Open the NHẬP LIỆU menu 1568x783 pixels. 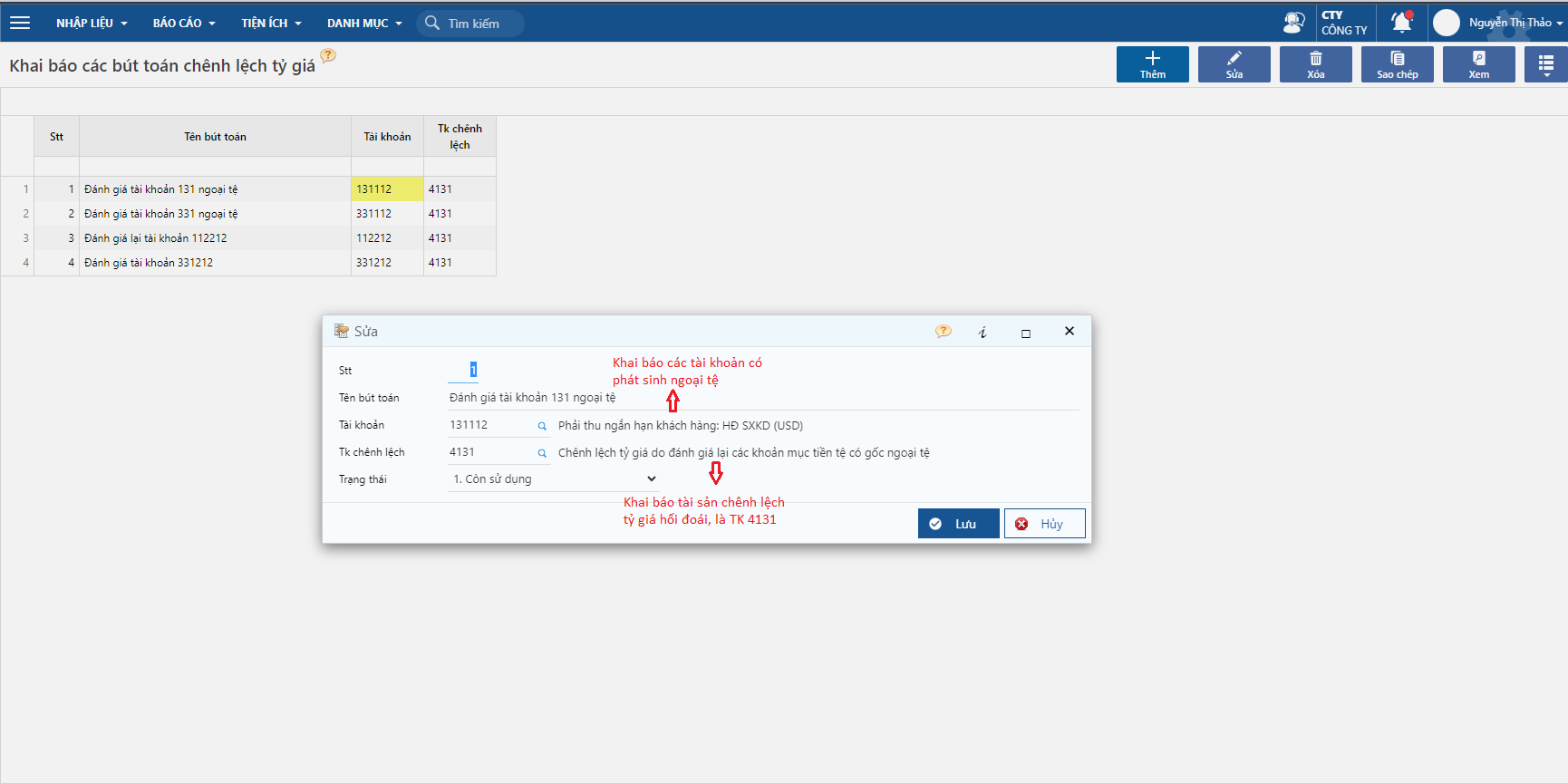click(92, 23)
